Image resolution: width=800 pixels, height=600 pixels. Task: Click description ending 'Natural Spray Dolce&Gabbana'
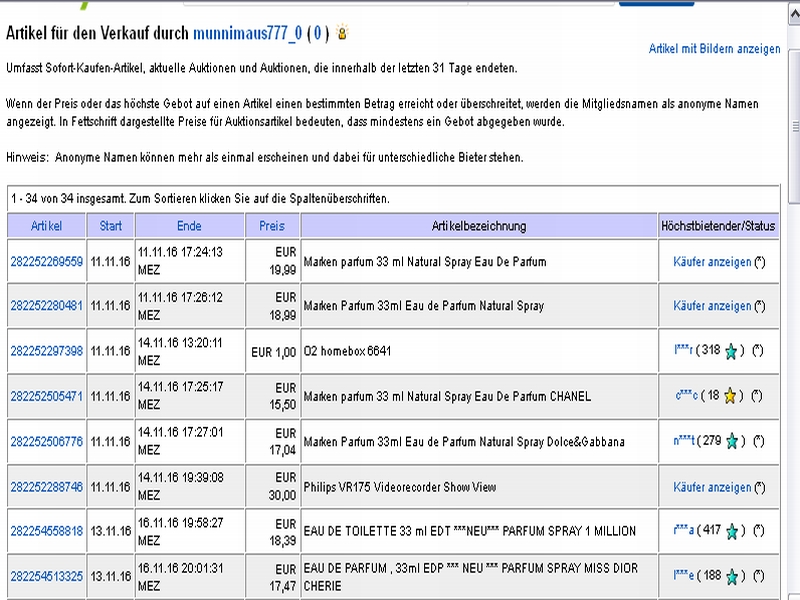[464, 442]
